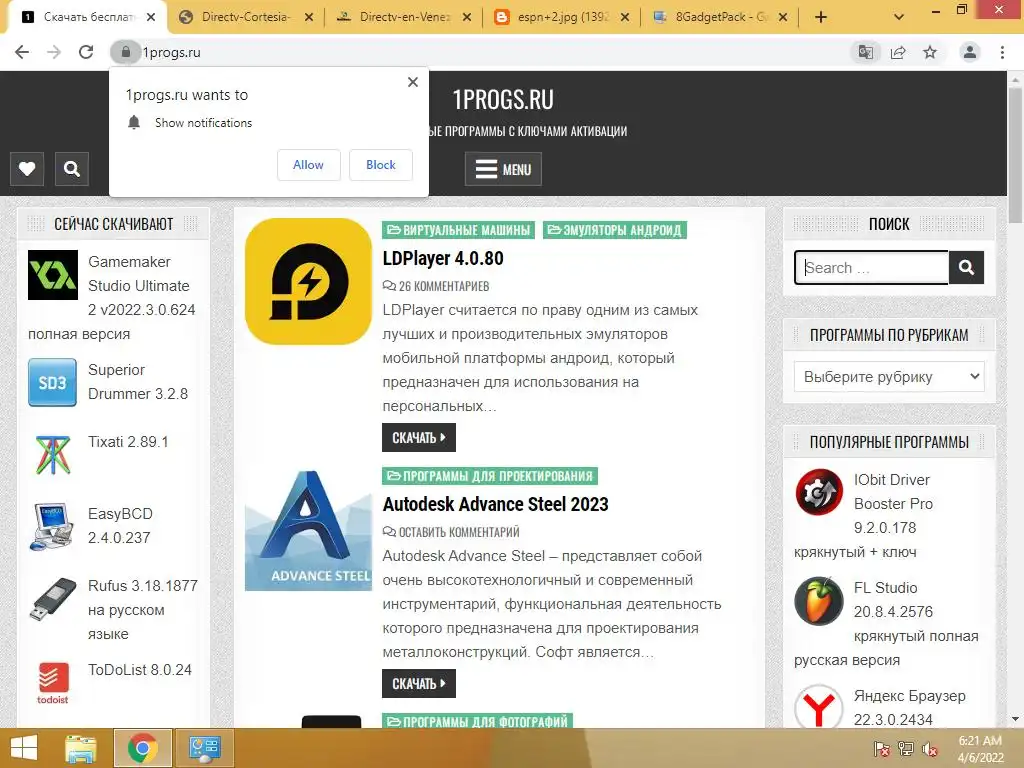The height and width of the screenshot is (768, 1024).
Task: Click Программы для фотографий category tag
Action: 477,721
